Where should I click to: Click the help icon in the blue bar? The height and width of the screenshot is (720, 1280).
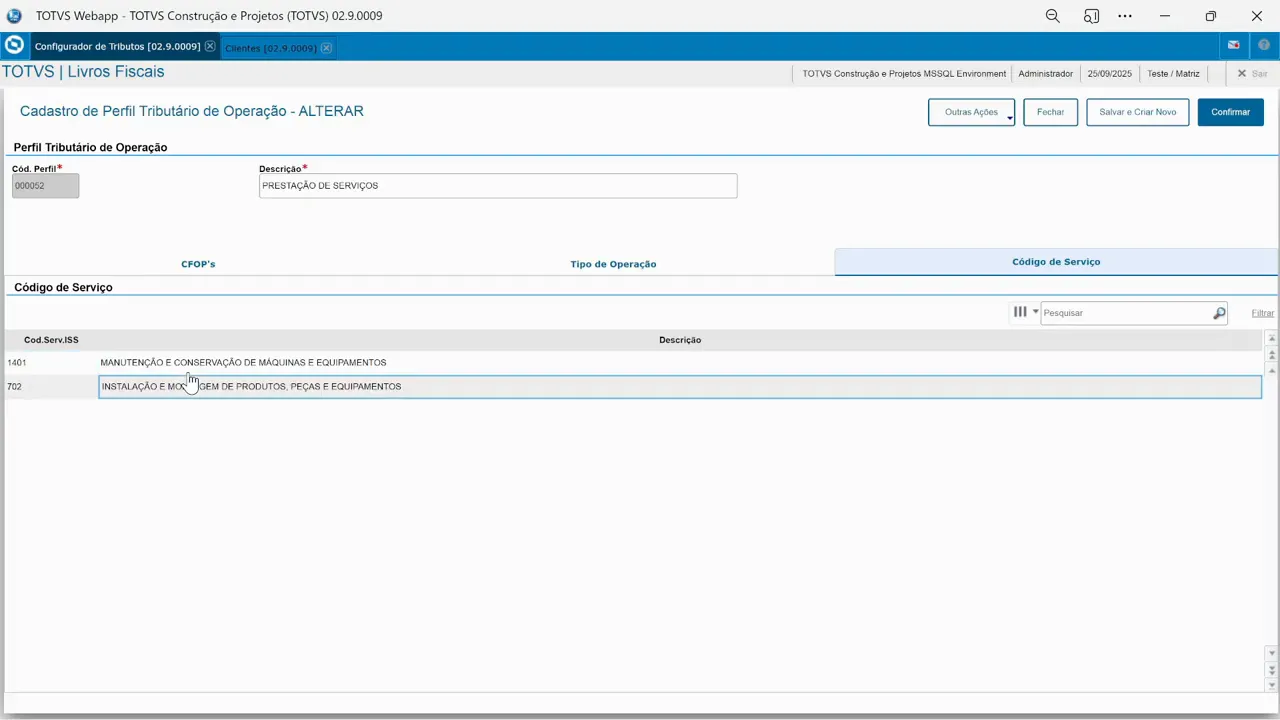click(1263, 45)
